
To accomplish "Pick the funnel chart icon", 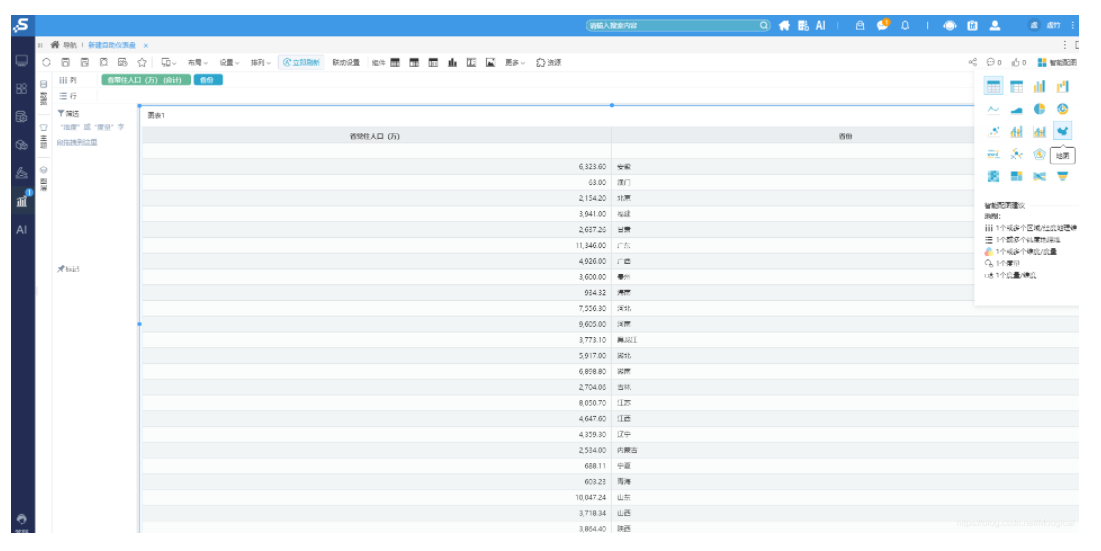I will [1062, 176].
